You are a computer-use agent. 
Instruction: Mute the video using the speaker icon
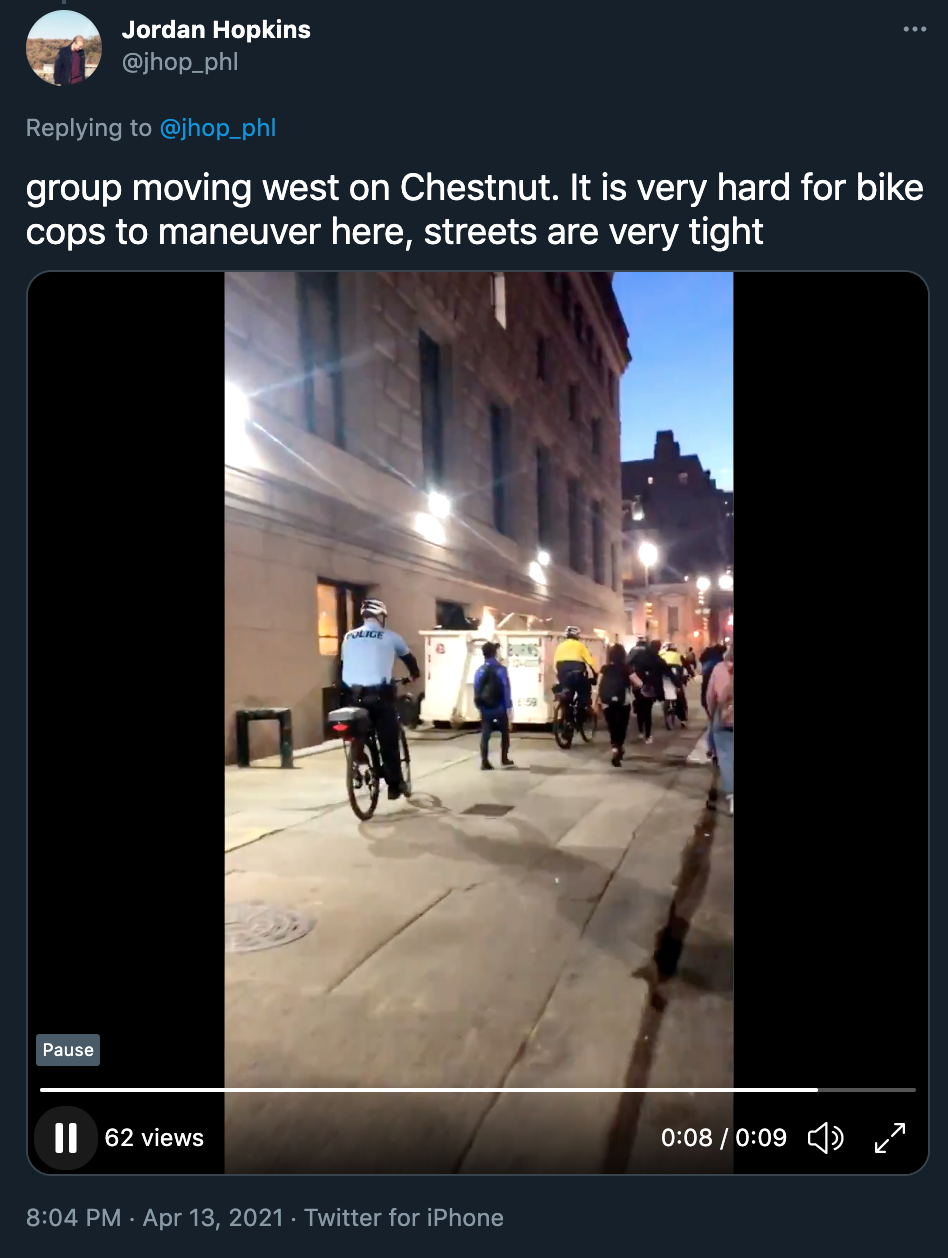click(x=825, y=1138)
